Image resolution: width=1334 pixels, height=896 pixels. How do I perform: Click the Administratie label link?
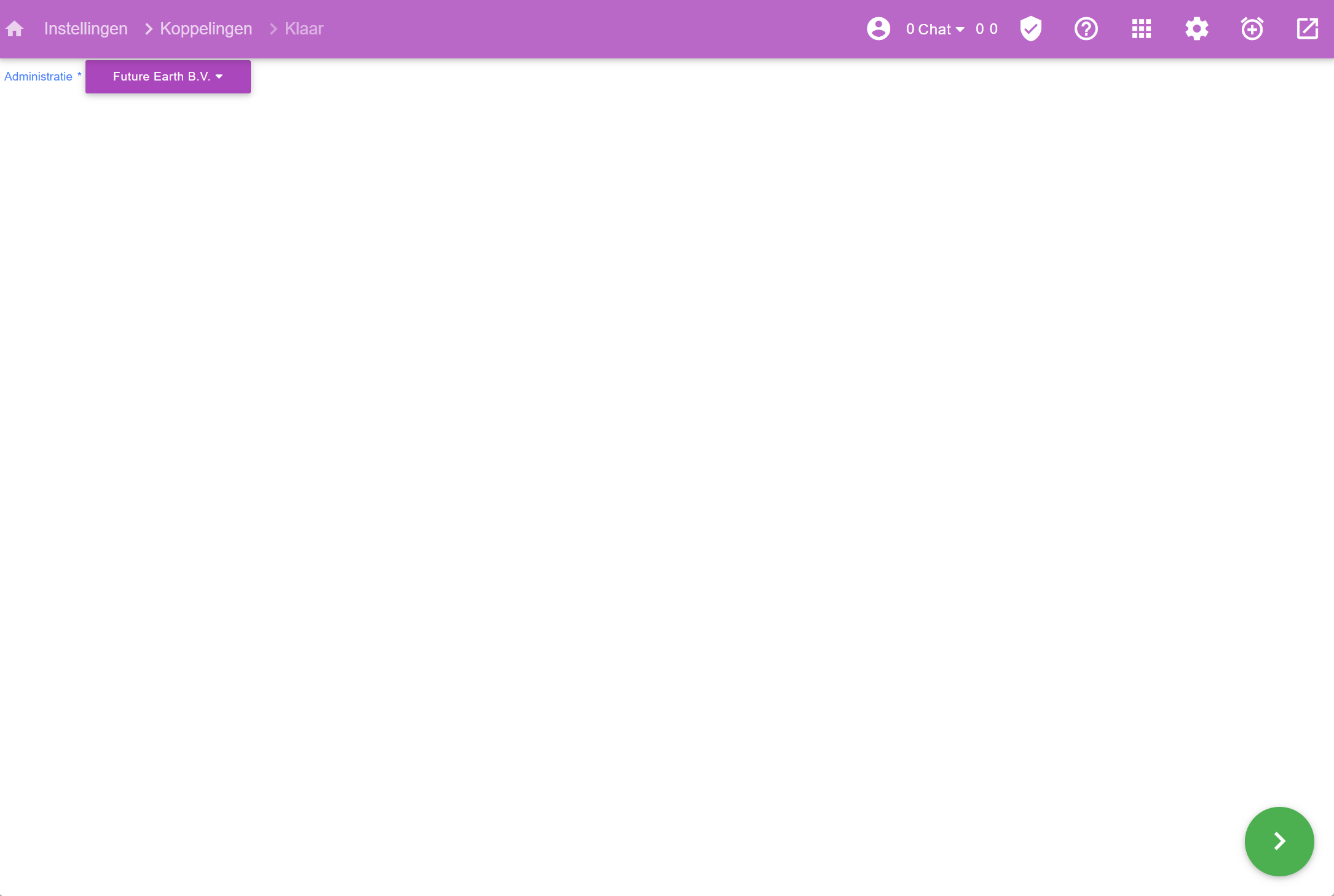(38, 77)
